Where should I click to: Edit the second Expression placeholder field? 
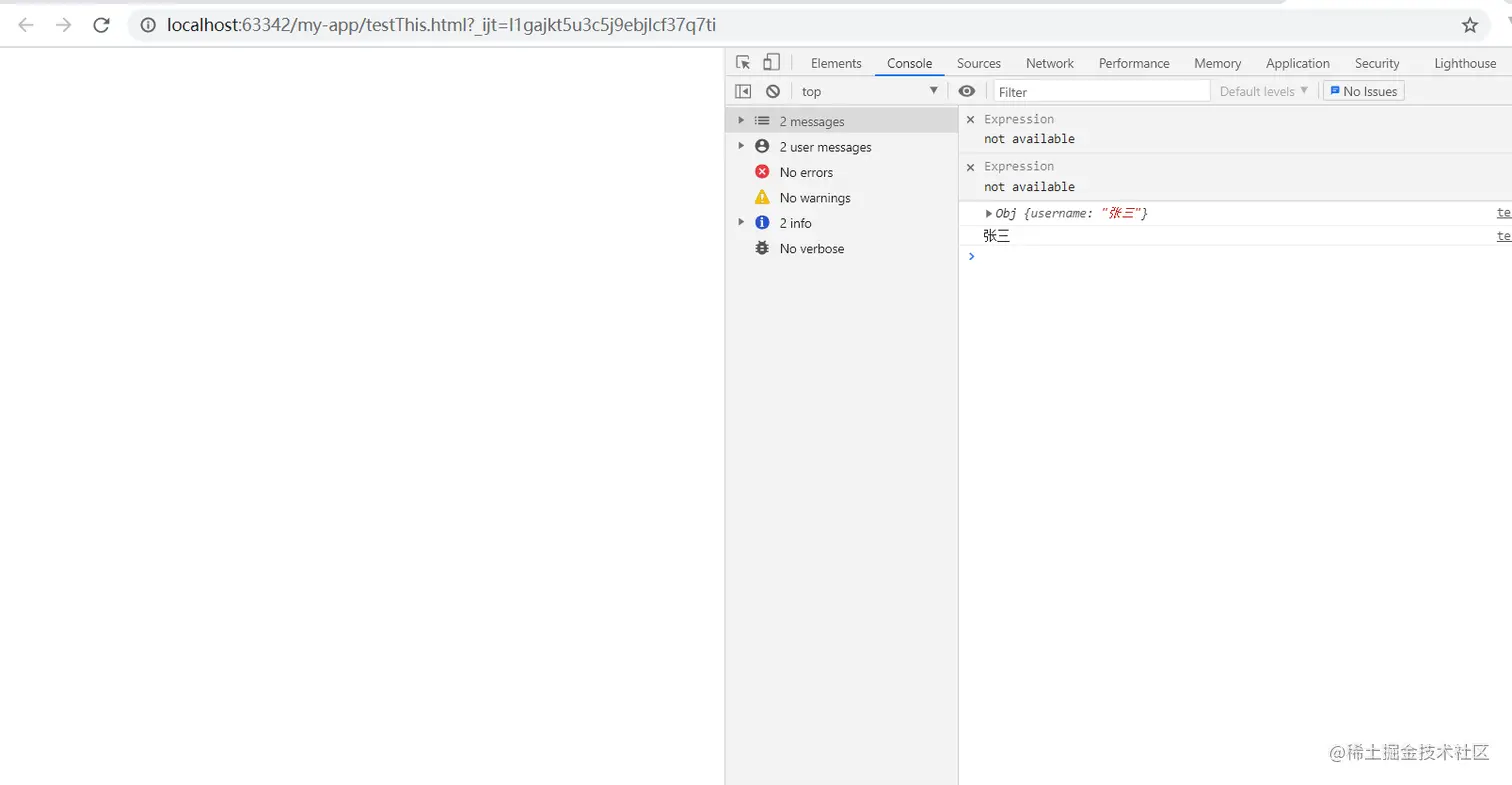click(1019, 166)
